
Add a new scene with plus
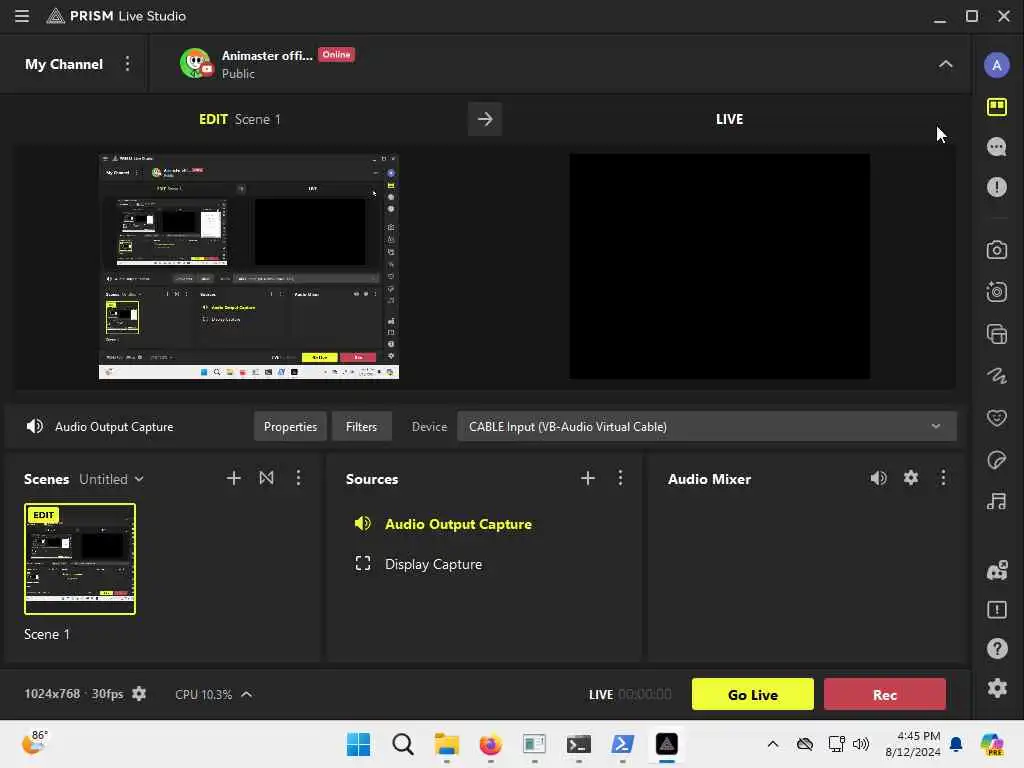pyautogui.click(x=233, y=478)
